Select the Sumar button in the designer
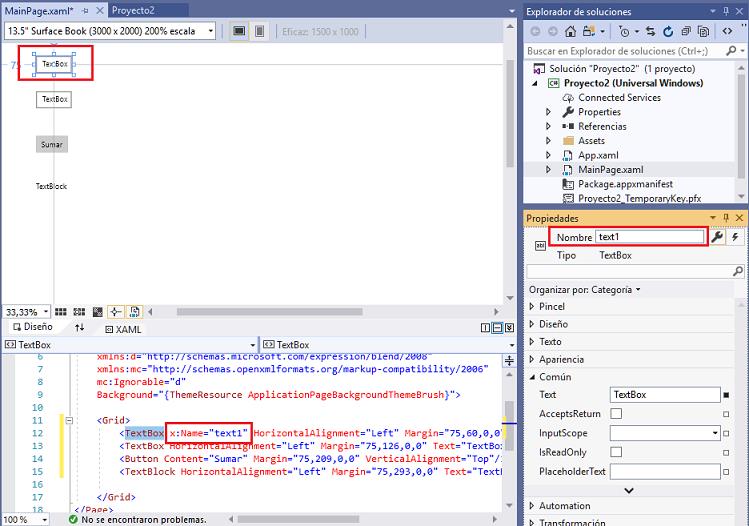The width and height of the screenshot is (749, 526). pos(52,144)
